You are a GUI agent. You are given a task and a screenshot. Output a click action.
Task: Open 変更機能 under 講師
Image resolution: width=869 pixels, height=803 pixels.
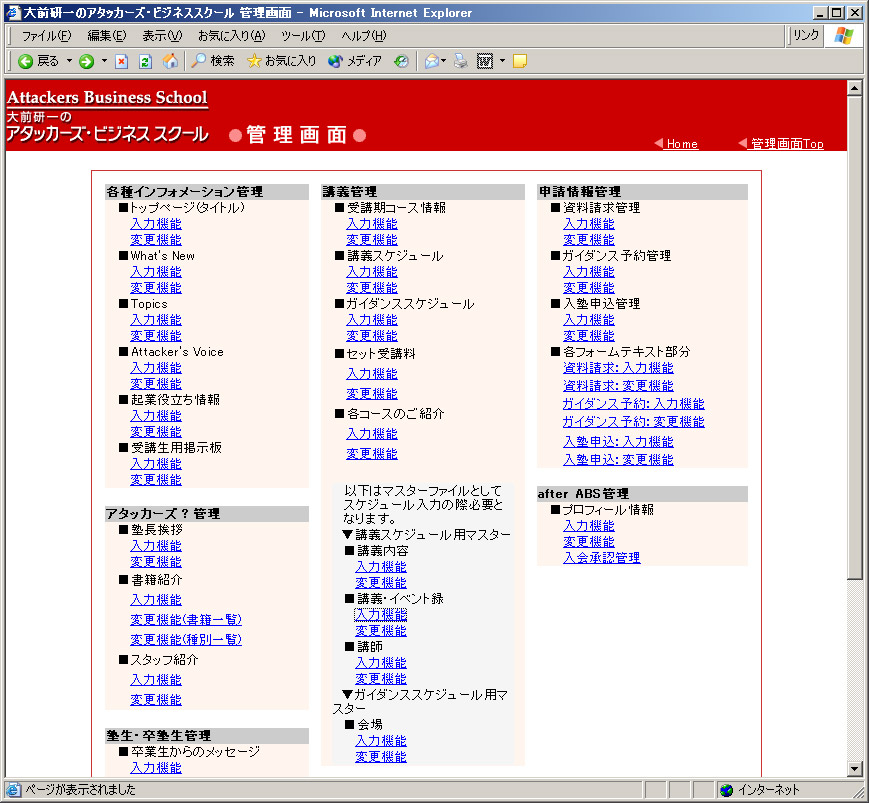[x=381, y=679]
